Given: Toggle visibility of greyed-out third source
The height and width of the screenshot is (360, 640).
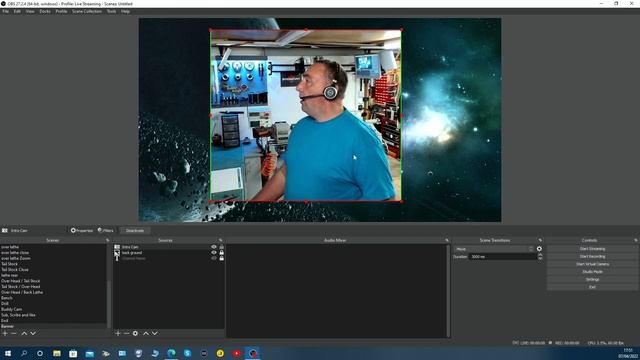Looking at the screenshot, I should [x=213, y=258].
